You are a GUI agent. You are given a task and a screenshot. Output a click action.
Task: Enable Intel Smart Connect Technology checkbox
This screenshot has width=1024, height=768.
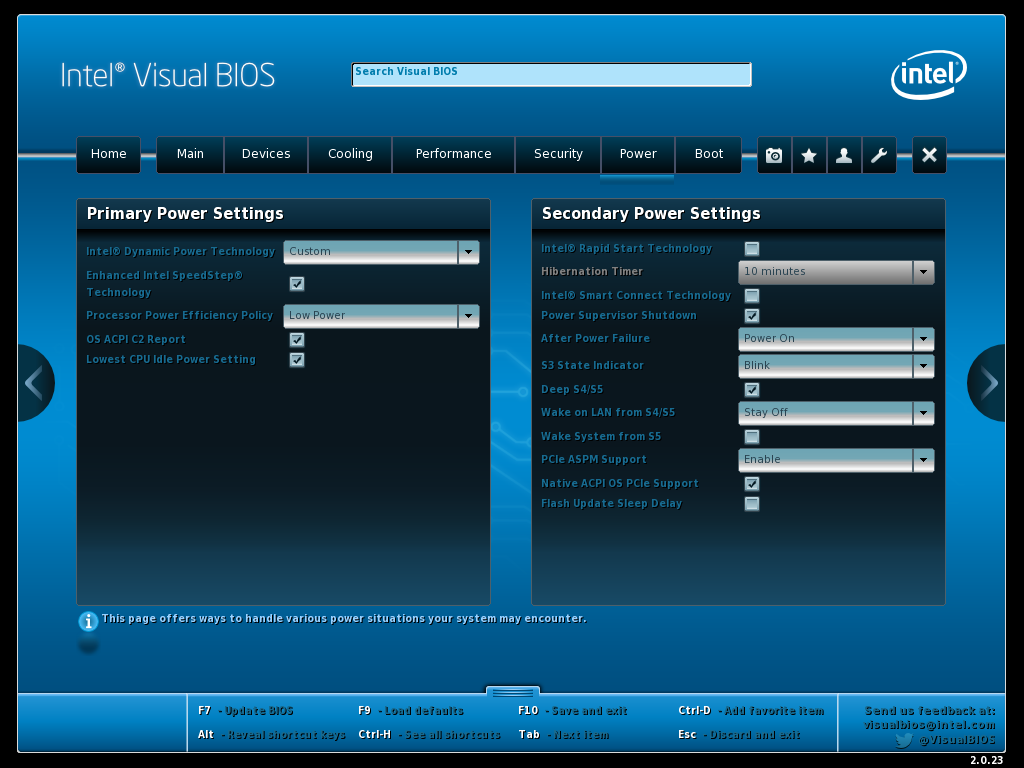[752, 296]
